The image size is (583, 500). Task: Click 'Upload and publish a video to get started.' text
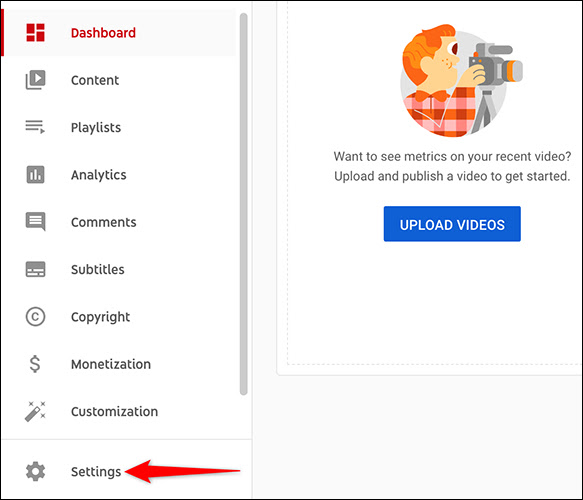tap(452, 176)
